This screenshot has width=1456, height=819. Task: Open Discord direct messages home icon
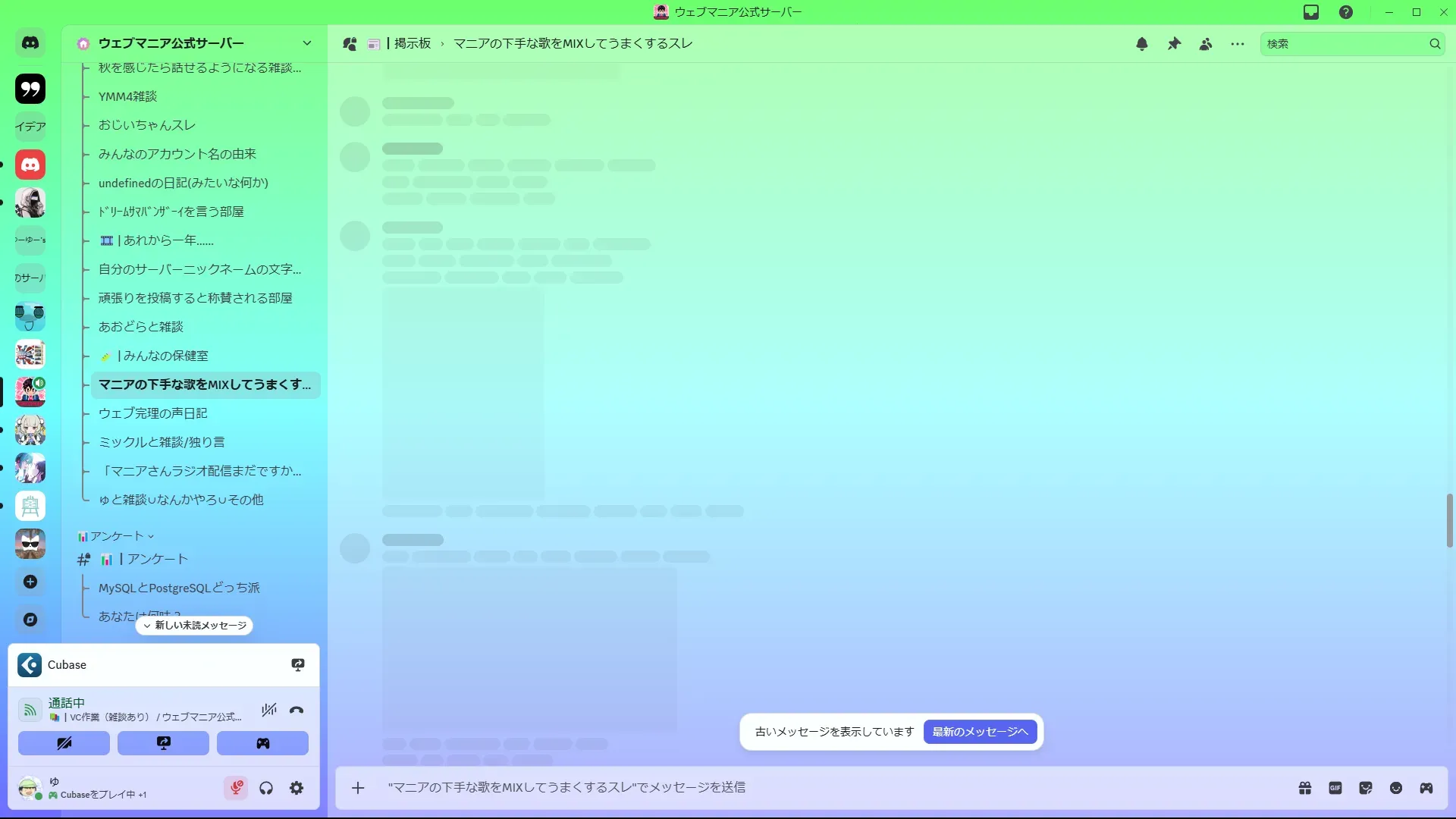pyautogui.click(x=30, y=43)
